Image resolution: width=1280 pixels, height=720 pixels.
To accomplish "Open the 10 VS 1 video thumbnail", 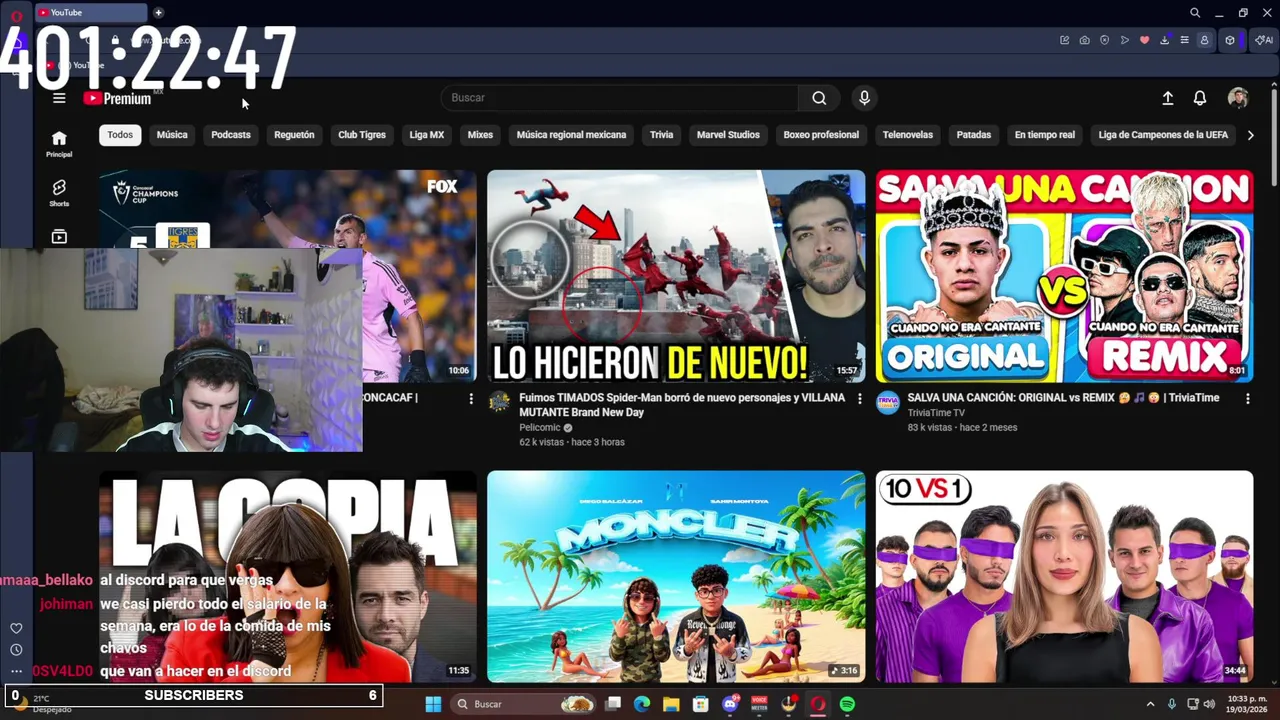I will pos(1064,577).
